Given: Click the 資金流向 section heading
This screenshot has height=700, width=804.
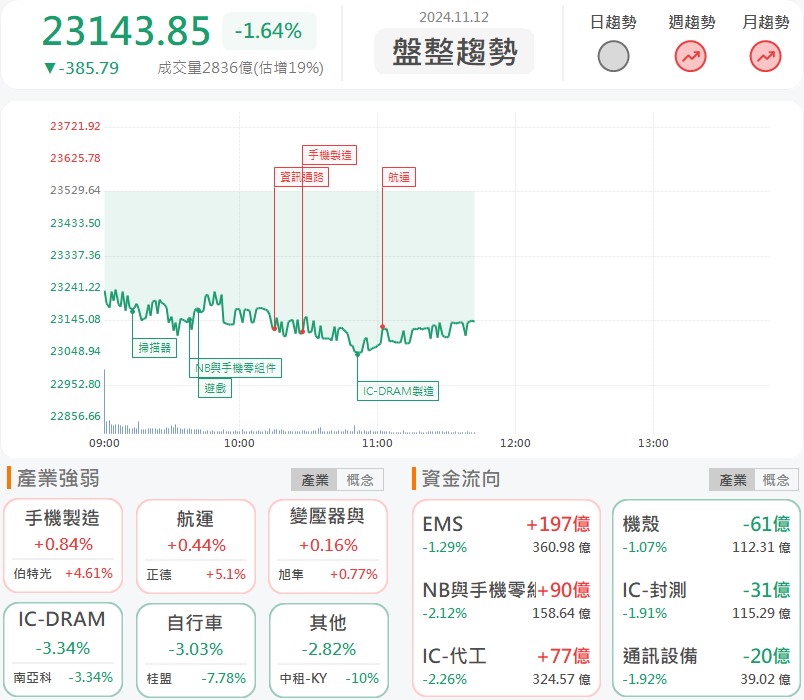Looking at the screenshot, I should (460, 478).
